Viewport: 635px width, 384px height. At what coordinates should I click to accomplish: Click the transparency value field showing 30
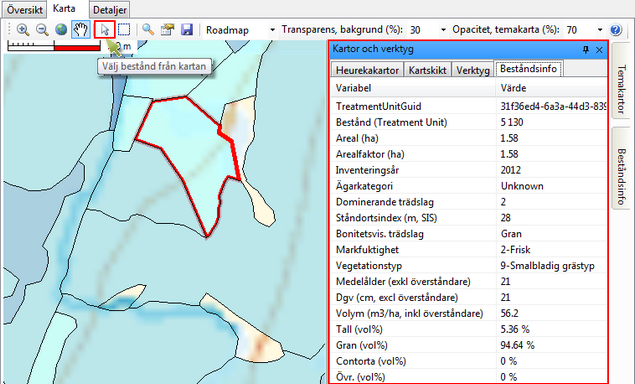(x=423, y=30)
